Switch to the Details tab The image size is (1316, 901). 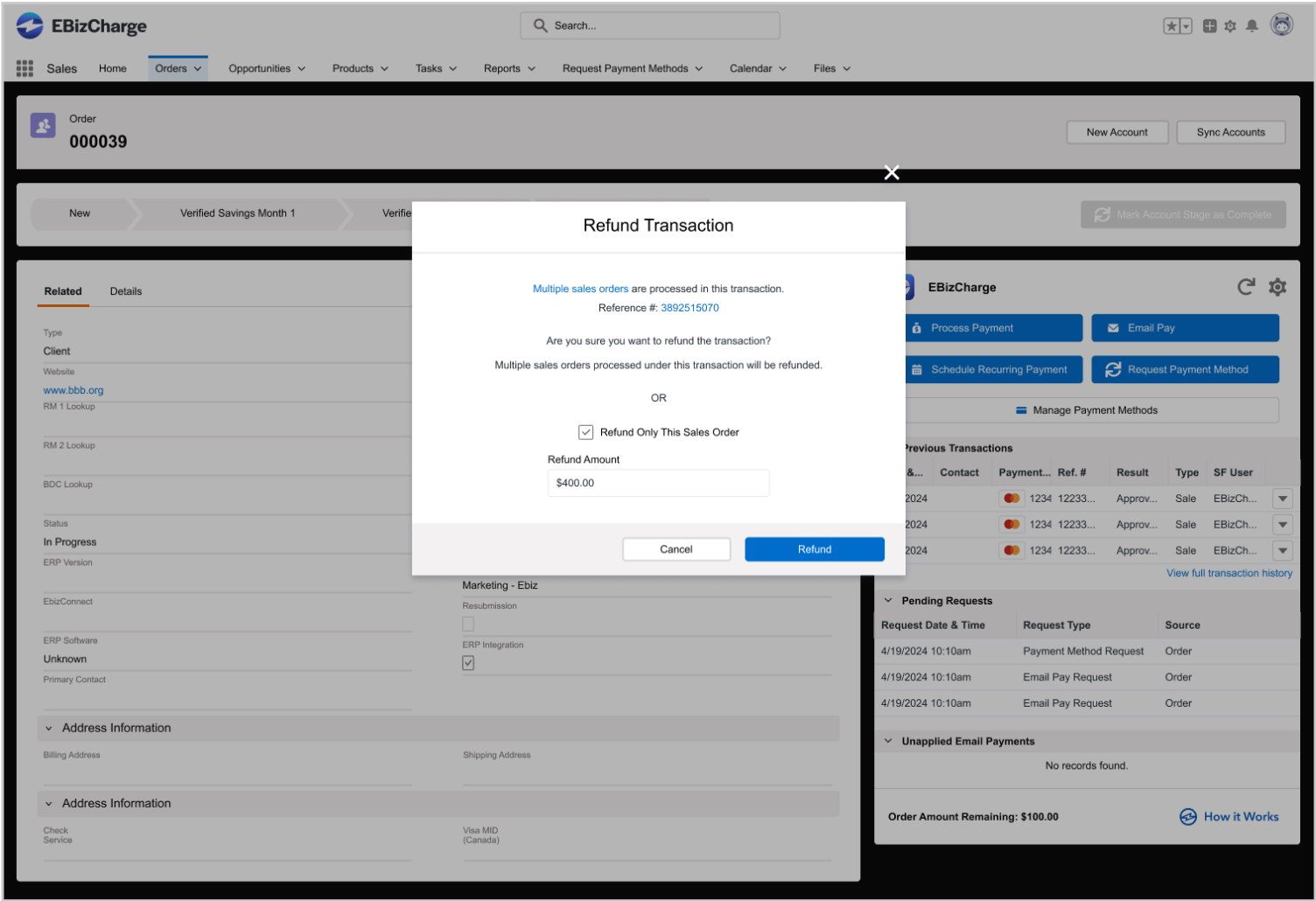[x=126, y=291]
